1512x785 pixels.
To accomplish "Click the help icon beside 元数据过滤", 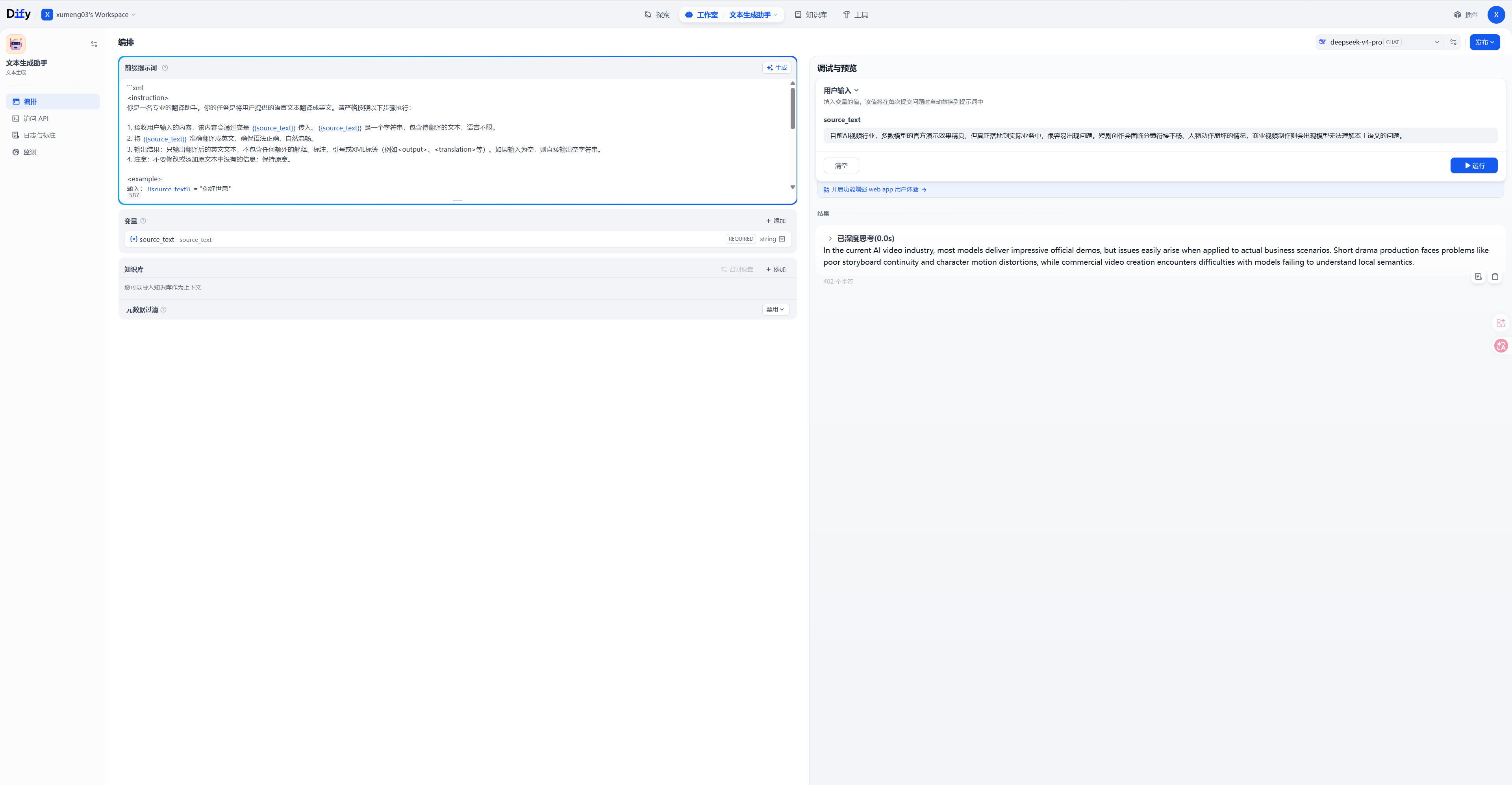I will click(164, 310).
